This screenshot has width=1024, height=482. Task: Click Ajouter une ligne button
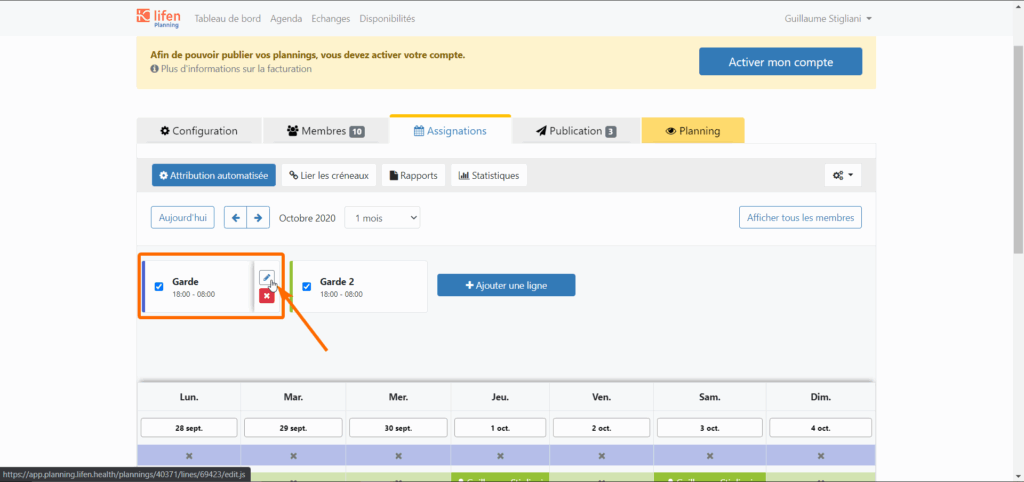pos(506,285)
